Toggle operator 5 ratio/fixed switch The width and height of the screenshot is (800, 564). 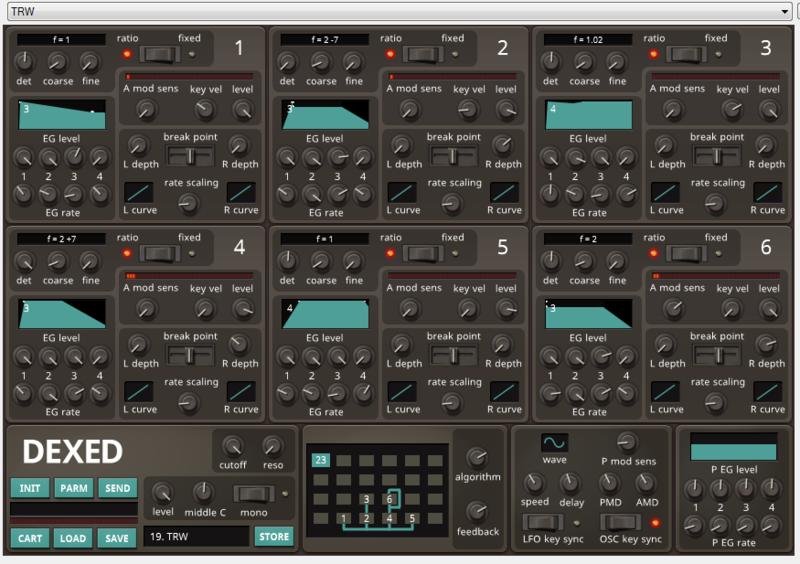click(423, 253)
